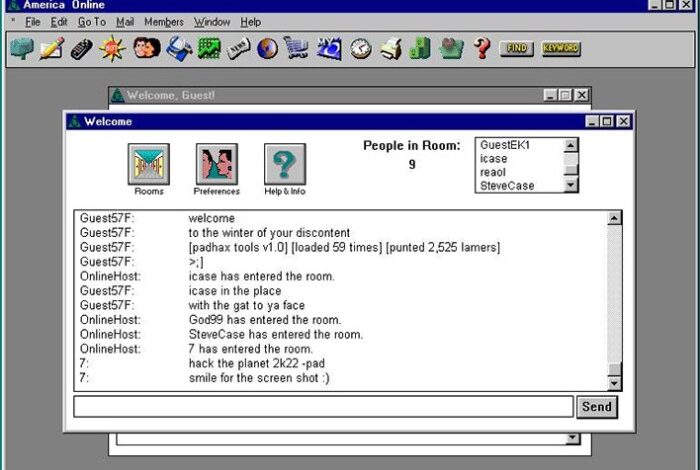Open the Rooms hallway icon
The image size is (700, 470).
pyautogui.click(x=149, y=164)
